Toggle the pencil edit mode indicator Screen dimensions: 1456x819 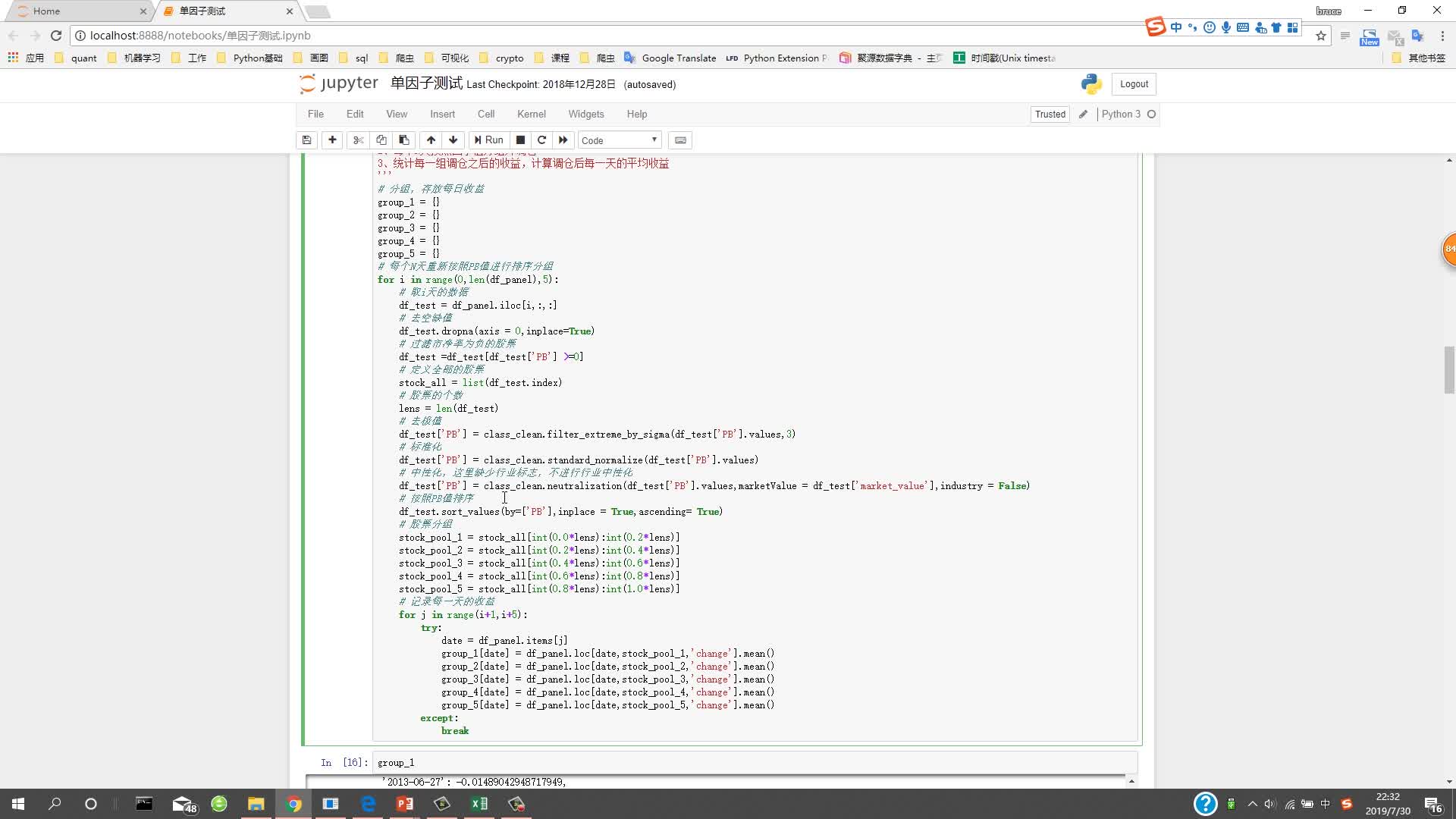(x=1083, y=115)
